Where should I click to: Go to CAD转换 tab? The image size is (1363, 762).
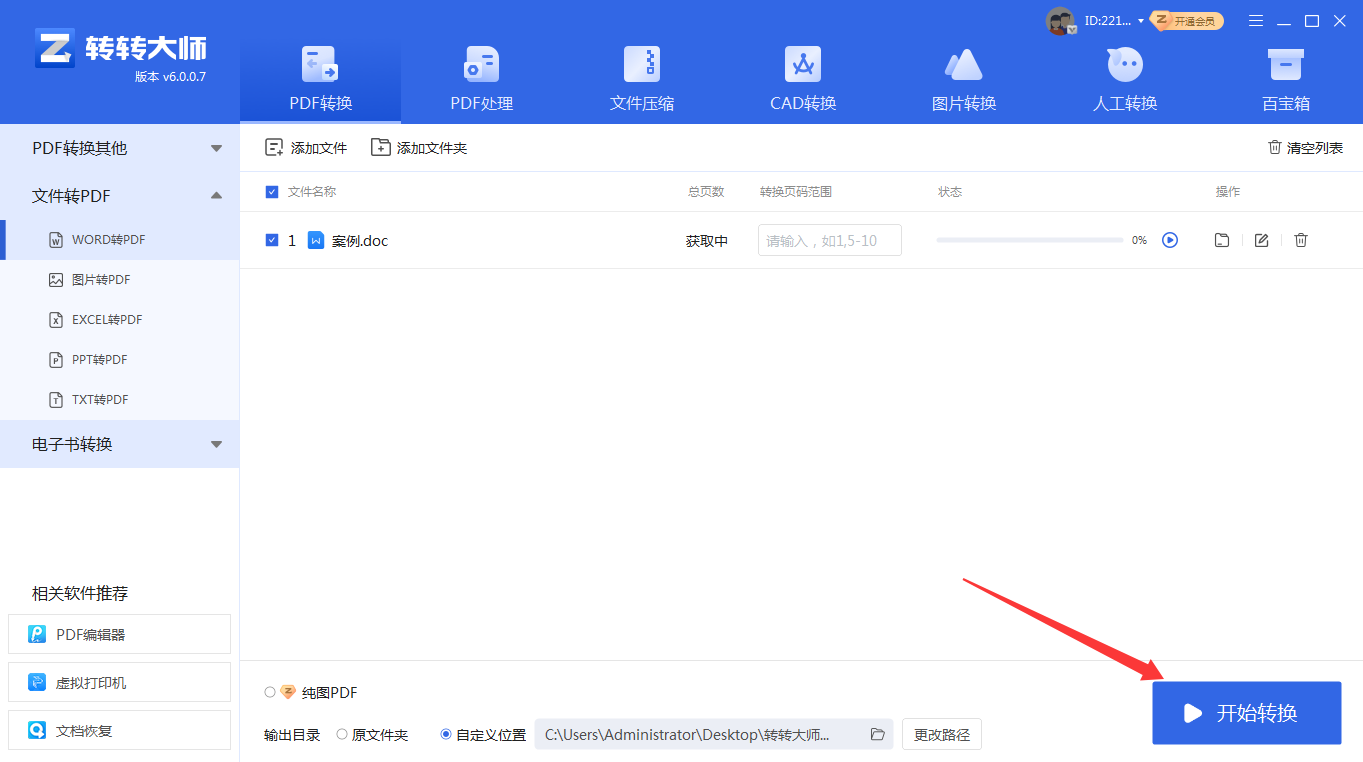point(803,80)
